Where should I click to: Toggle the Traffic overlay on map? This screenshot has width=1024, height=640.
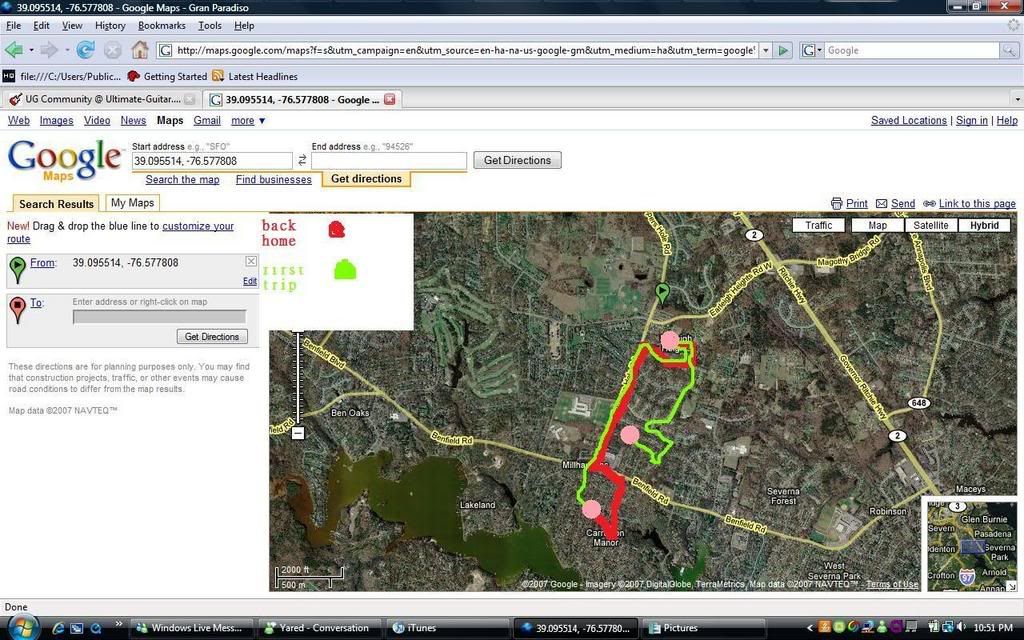pos(819,225)
